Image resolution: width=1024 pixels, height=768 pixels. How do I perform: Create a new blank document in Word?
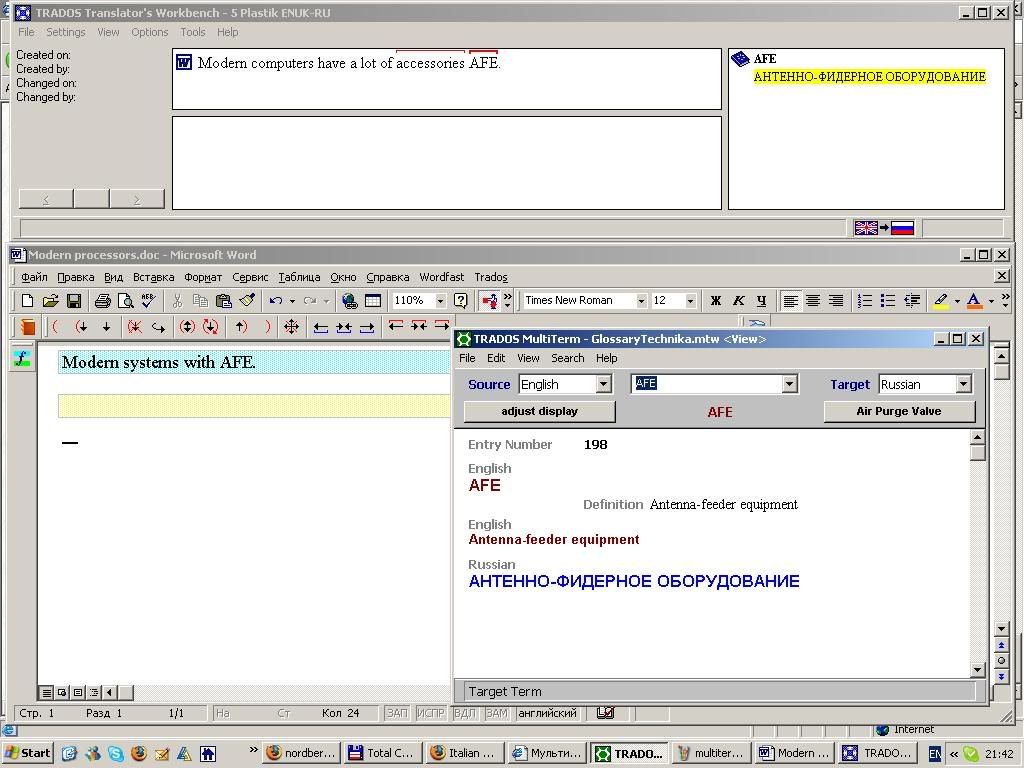[x=27, y=300]
